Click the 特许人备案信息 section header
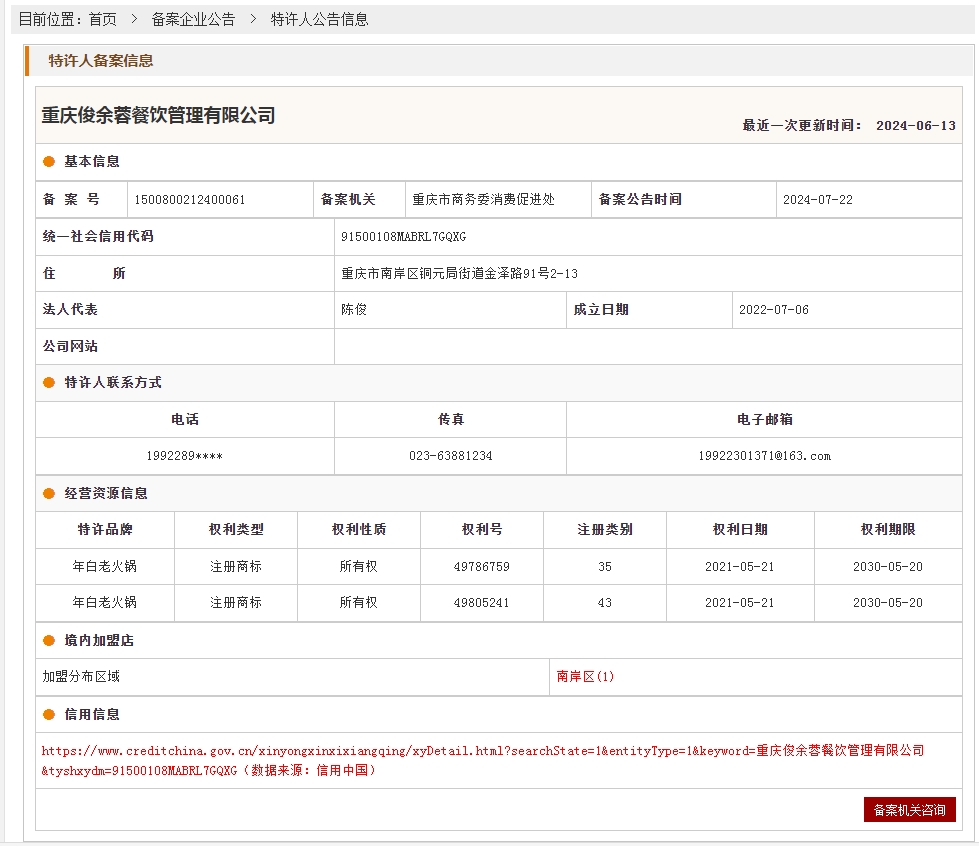This screenshot has width=979, height=846. tap(101, 61)
